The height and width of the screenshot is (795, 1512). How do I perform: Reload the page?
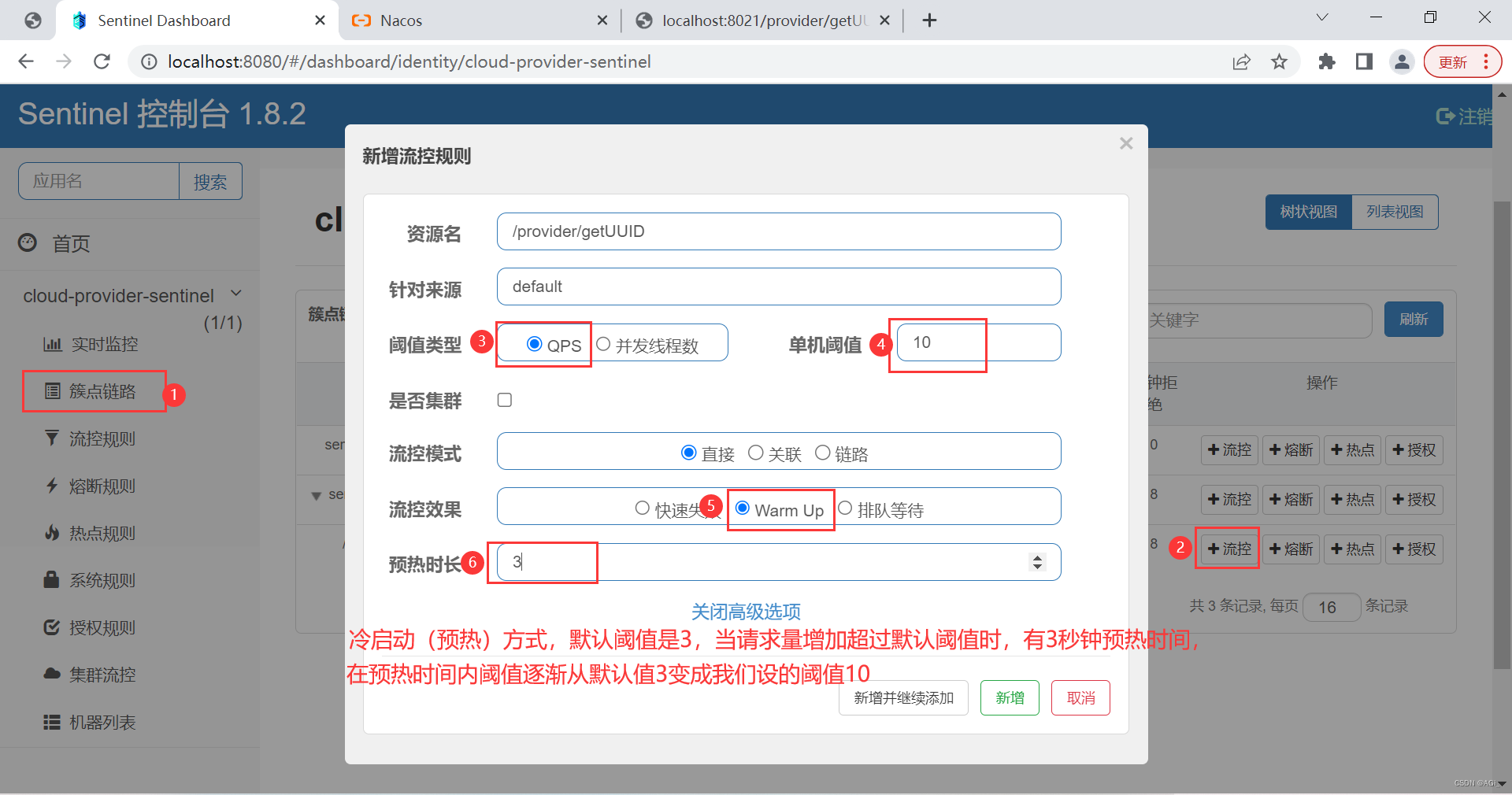pos(102,61)
